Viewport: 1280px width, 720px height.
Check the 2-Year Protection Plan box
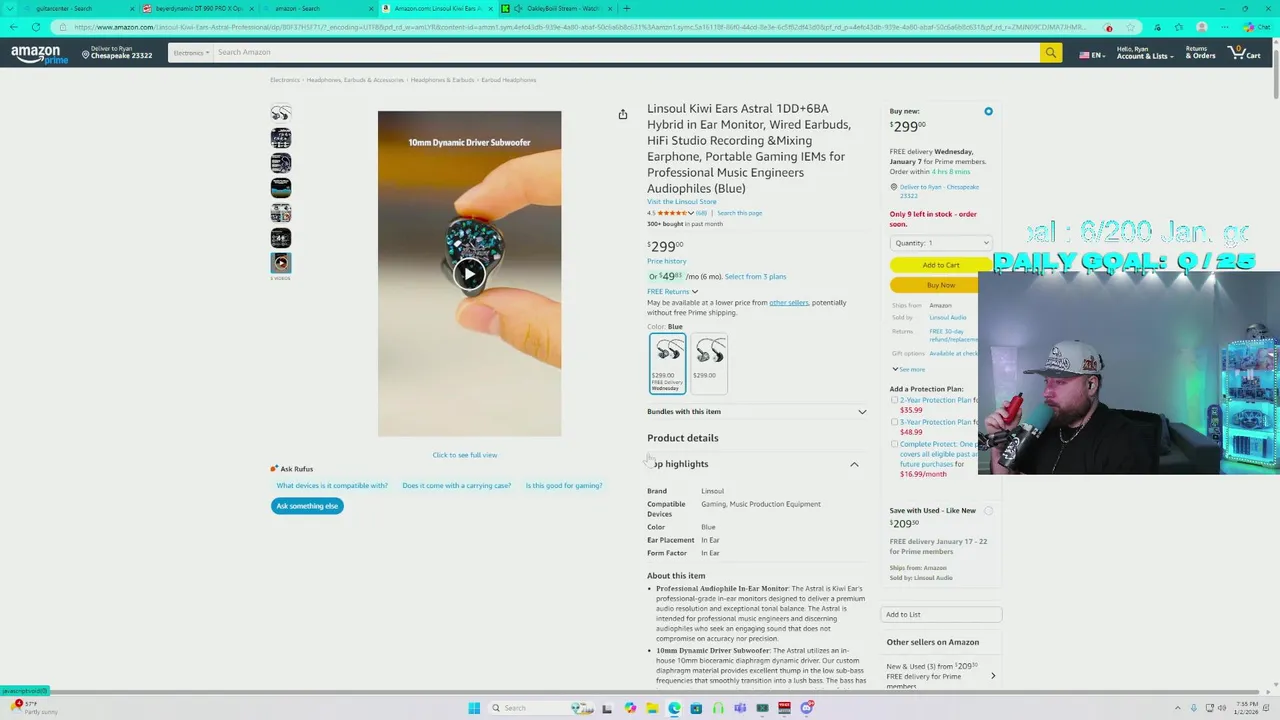point(894,400)
